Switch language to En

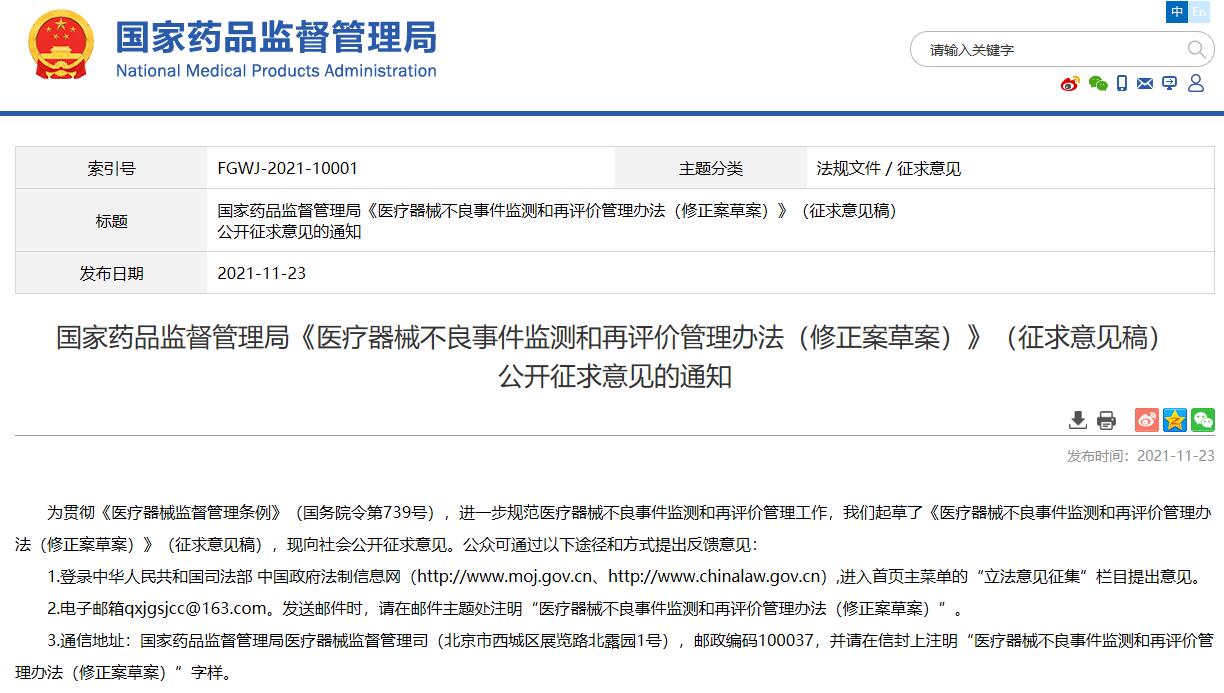[x=1199, y=11]
